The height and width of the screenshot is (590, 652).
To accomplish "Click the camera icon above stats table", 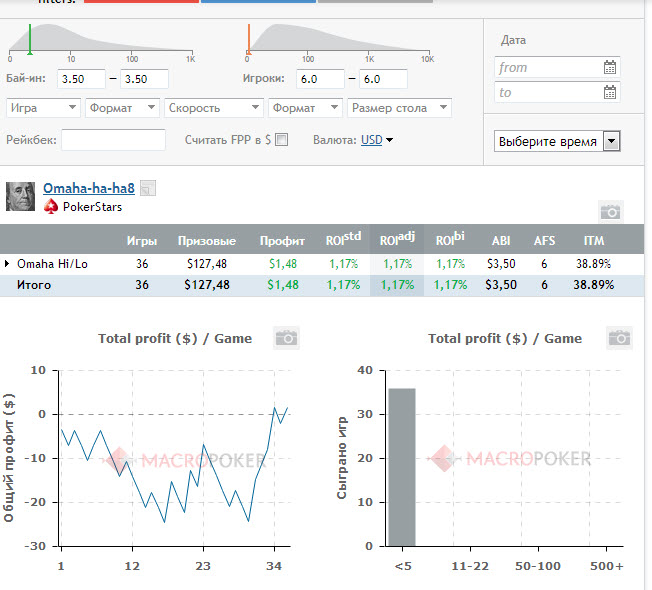I will coord(610,212).
